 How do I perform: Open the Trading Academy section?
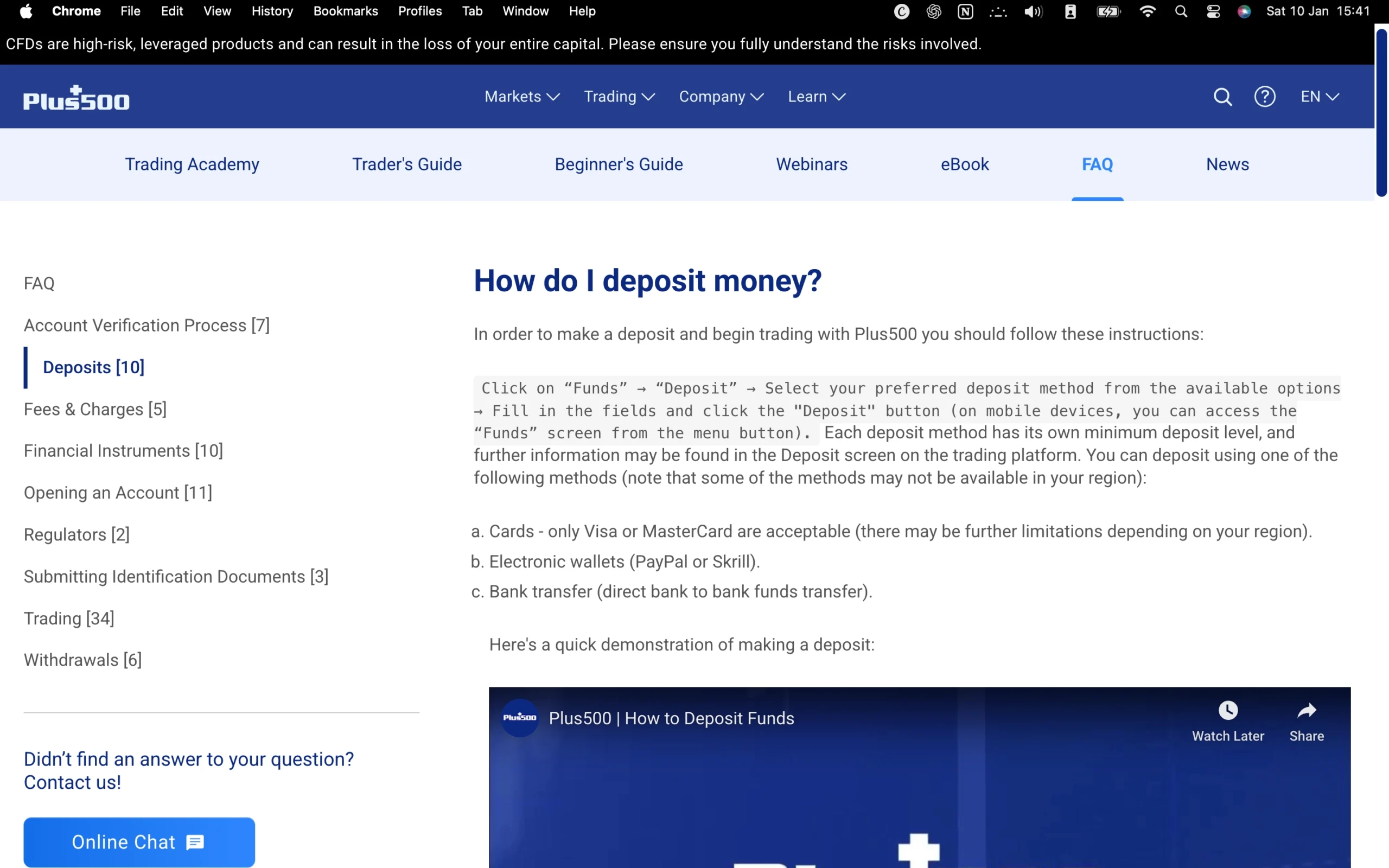click(x=192, y=165)
